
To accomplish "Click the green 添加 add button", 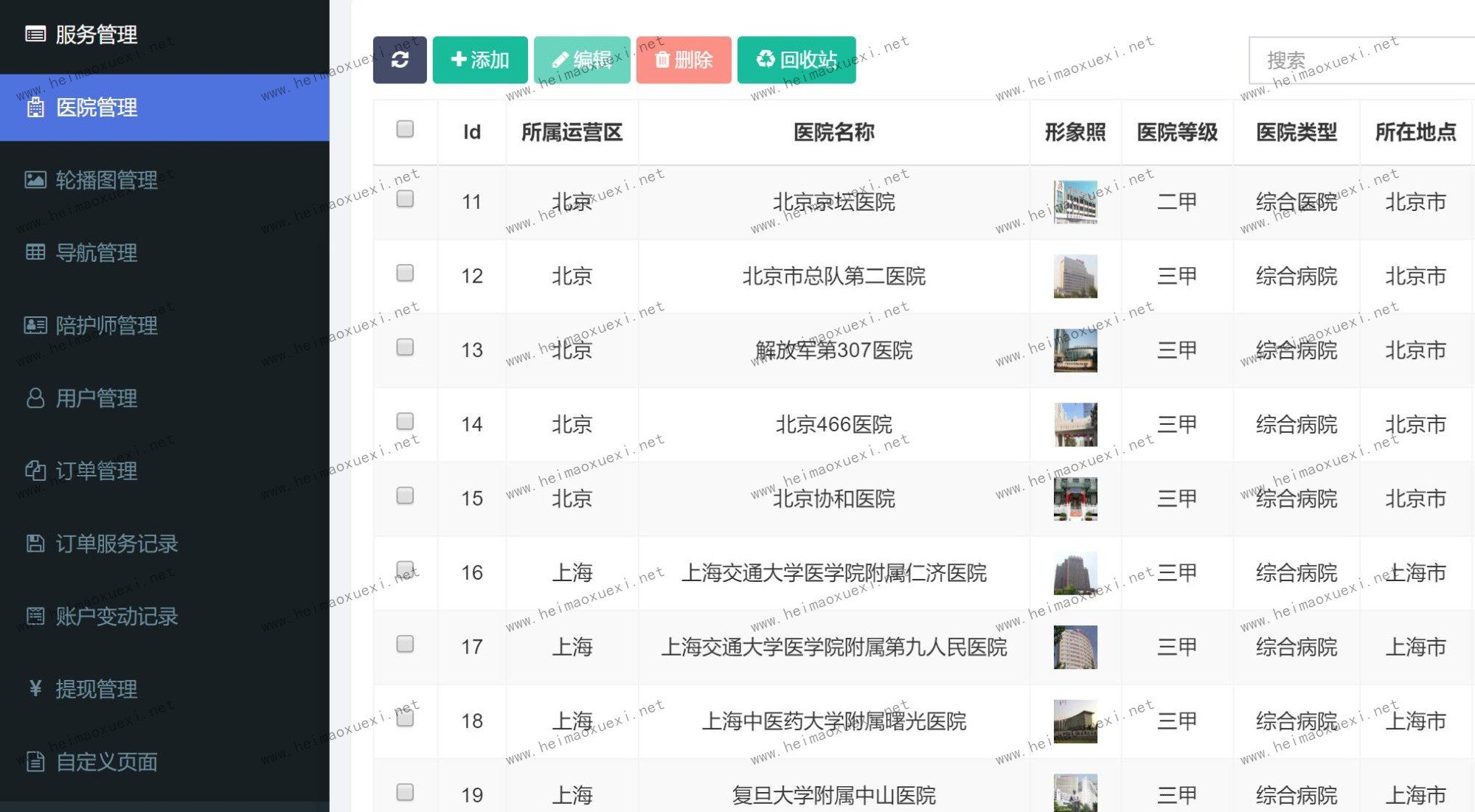I will pyautogui.click(x=480, y=60).
